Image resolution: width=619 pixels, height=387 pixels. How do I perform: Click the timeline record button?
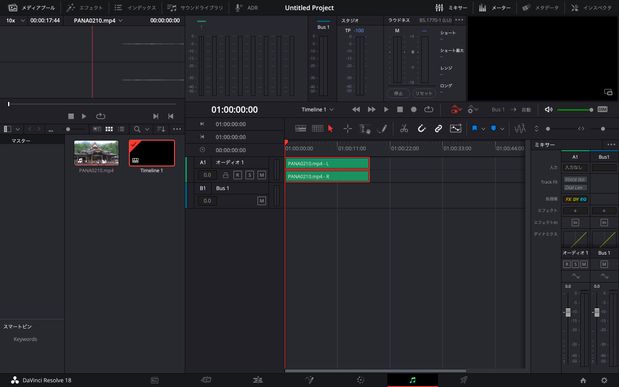click(x=414, y=109)
